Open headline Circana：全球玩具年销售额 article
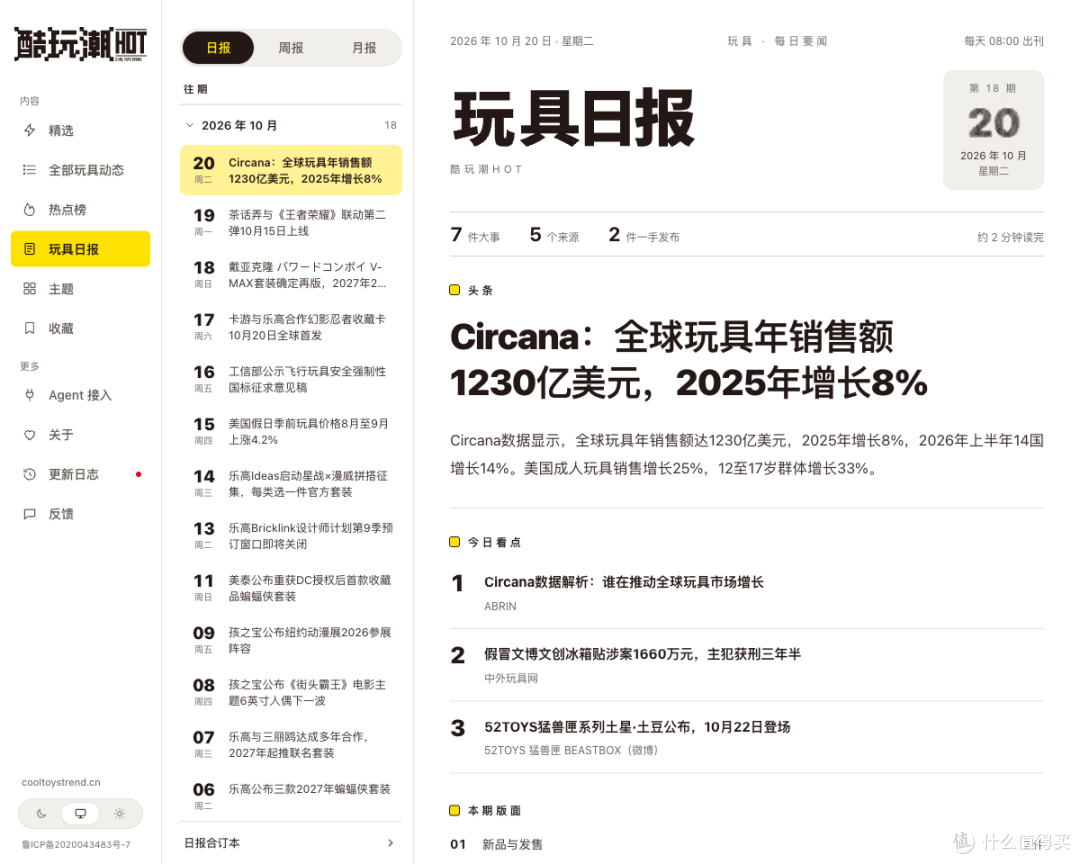Screen dimensions: 1080x864 pos(689,360)
